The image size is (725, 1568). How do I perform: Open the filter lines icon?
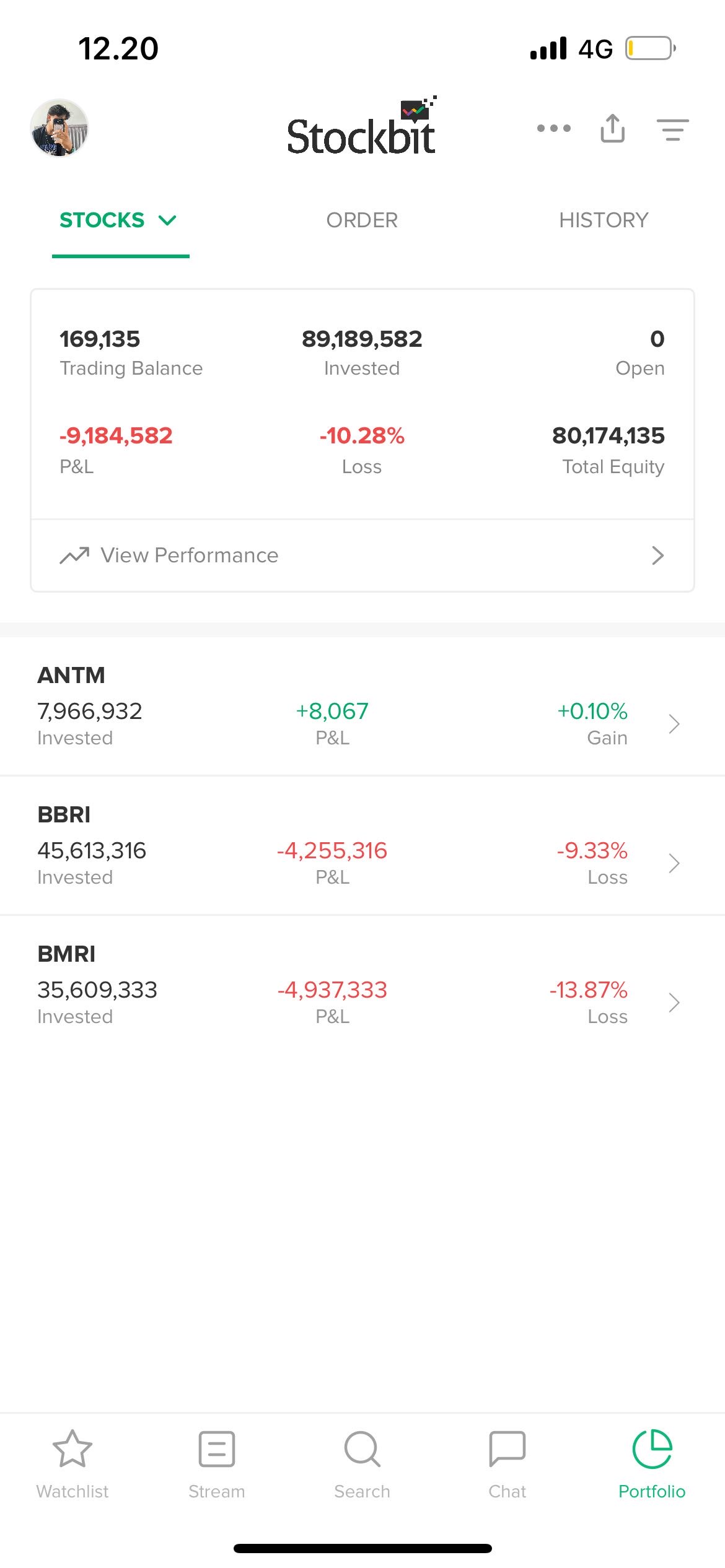point(672,129)
